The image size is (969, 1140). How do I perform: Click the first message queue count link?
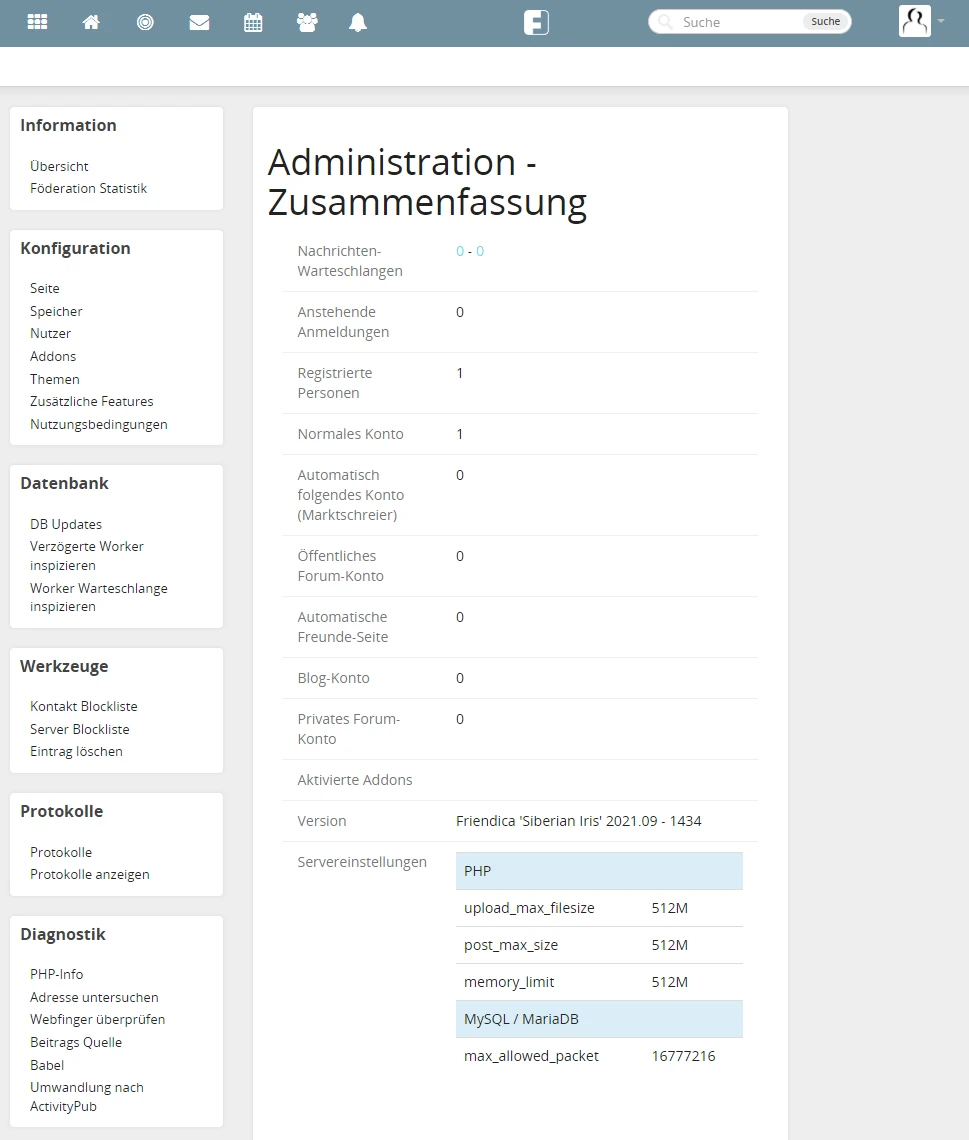[x=460, y=251]
